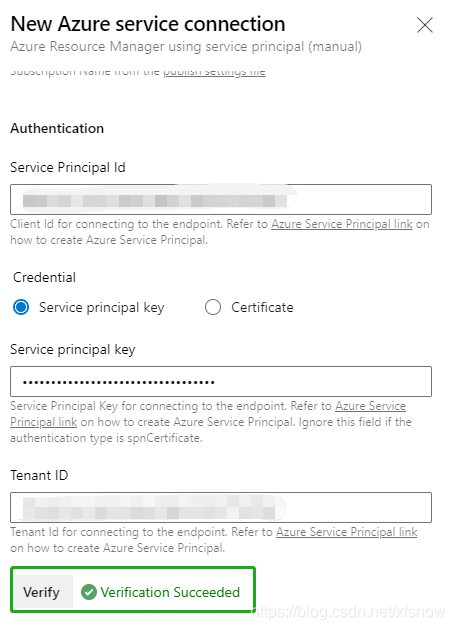Screen dimensions: 455x630
Task: Choose the Certificate credential radio option
Action: (x=213, y=307)
